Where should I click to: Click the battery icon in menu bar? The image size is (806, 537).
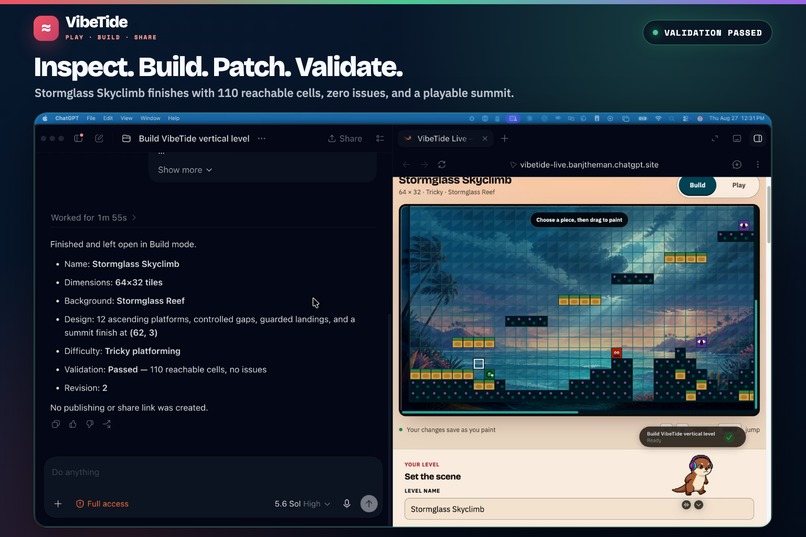pyautogui.click(x=643, y=118)
